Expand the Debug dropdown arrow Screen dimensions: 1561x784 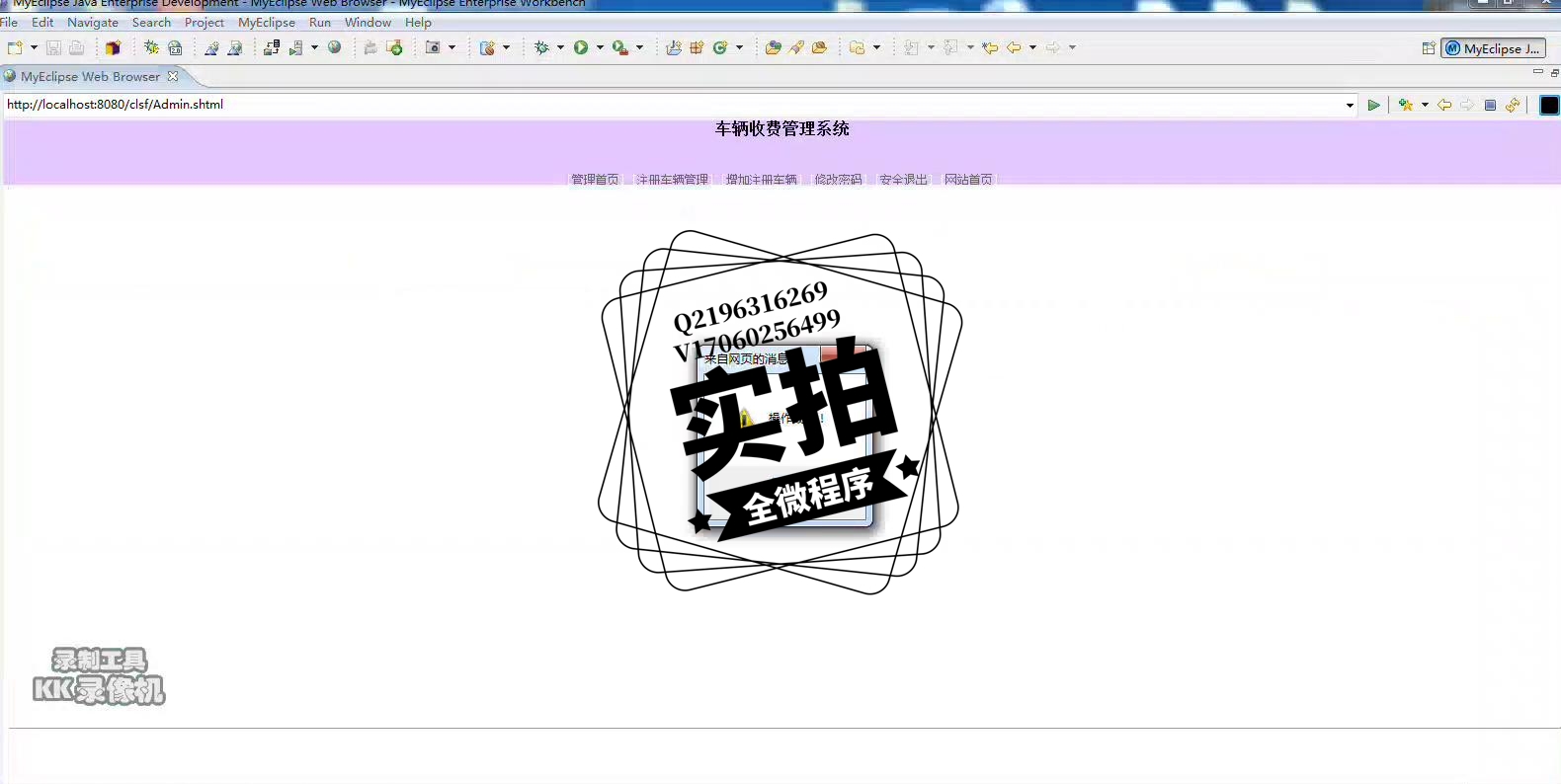coord(560,47)
